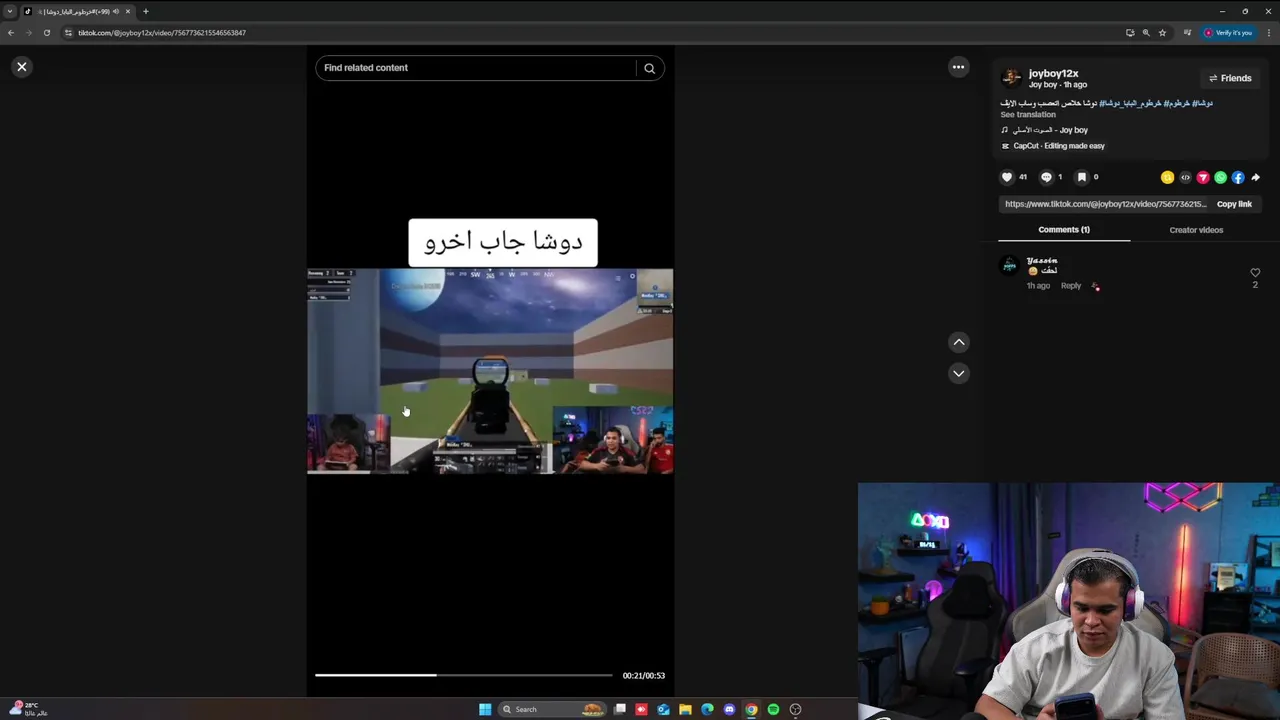Viewport: 1280px width, 720px height.
Task: Mute the tab via speaker icon
Action: click(116, 11)
